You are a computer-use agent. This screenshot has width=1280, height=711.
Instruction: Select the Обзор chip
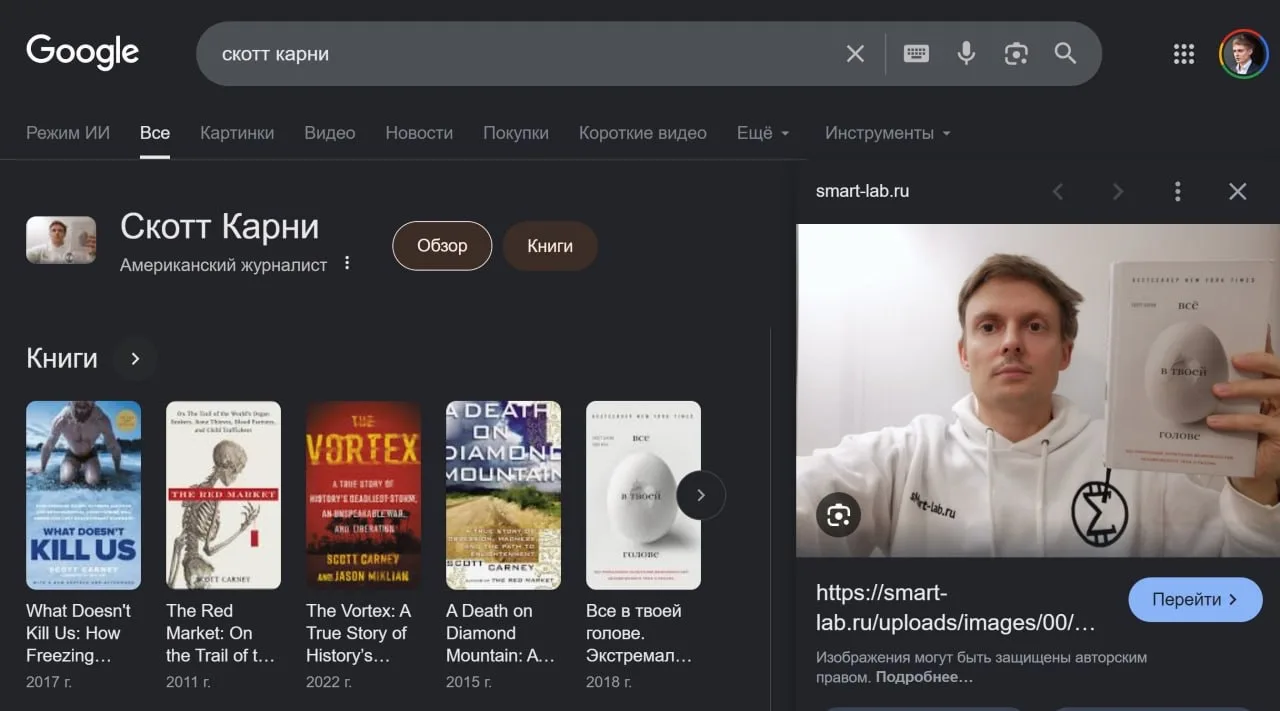point(442,246)
